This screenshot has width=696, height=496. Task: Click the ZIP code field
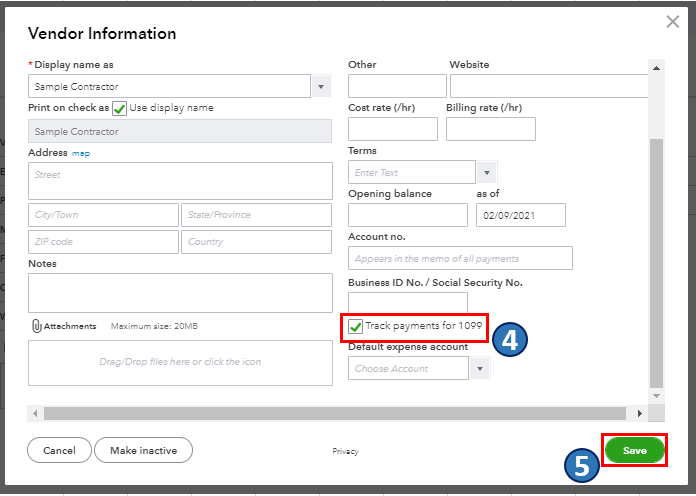pos(103,242)
